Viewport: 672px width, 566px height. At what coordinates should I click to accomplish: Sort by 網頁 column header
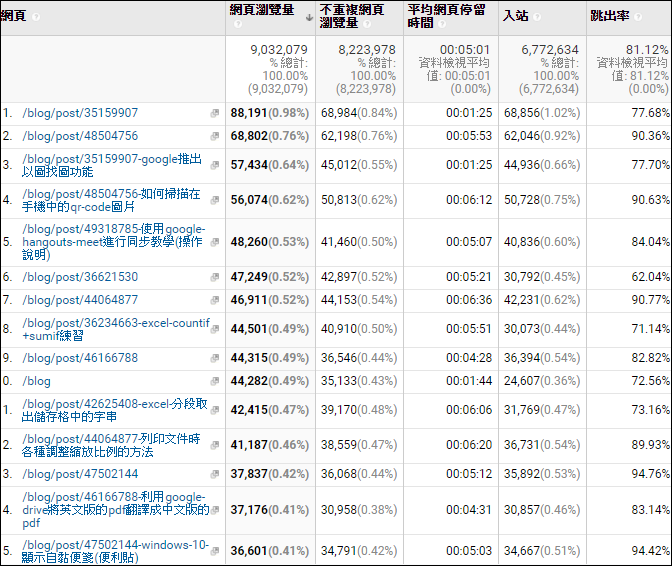coord(14,16)
